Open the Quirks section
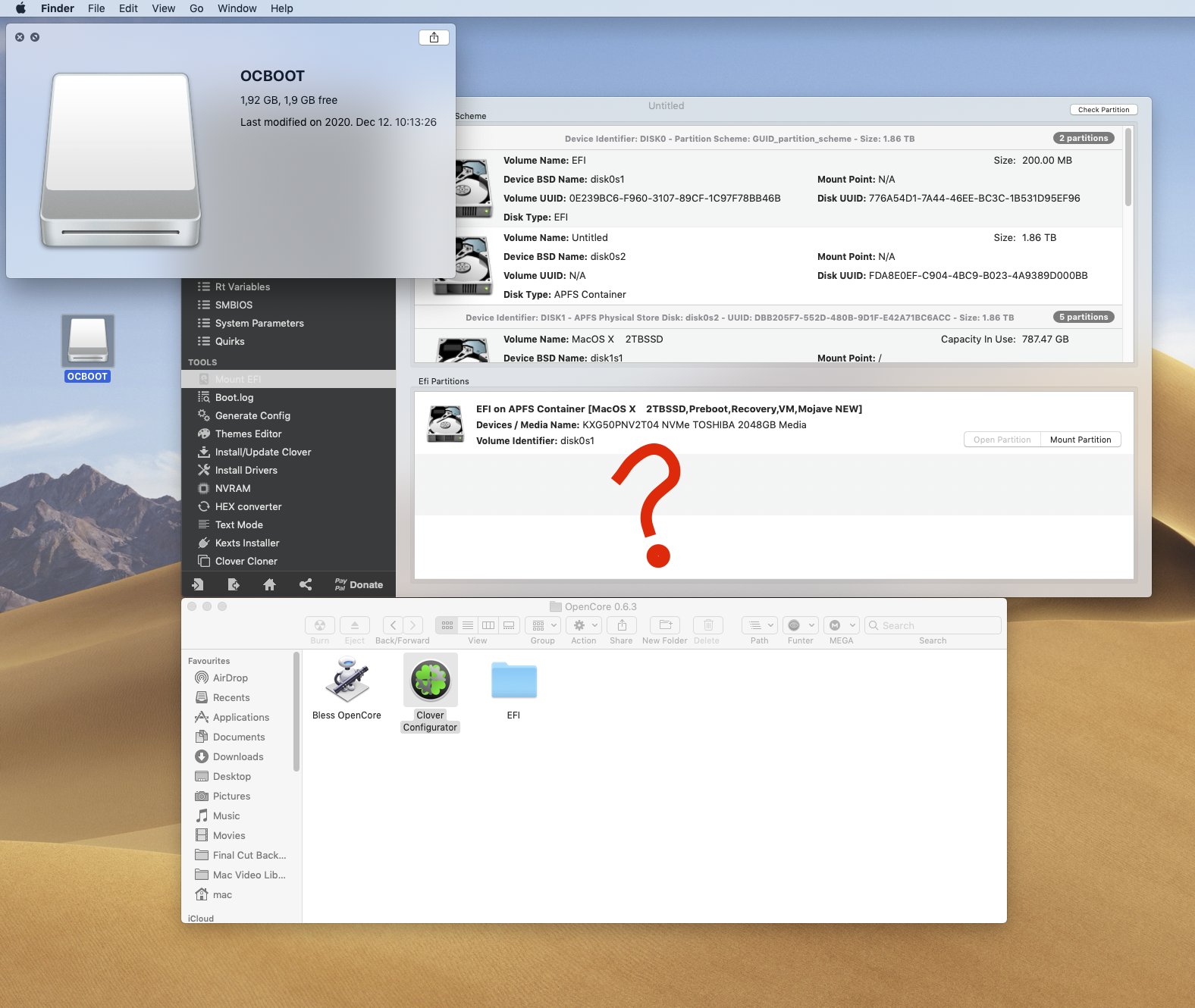This screenshot has width=1195, height=1008. tap(288, 341)
